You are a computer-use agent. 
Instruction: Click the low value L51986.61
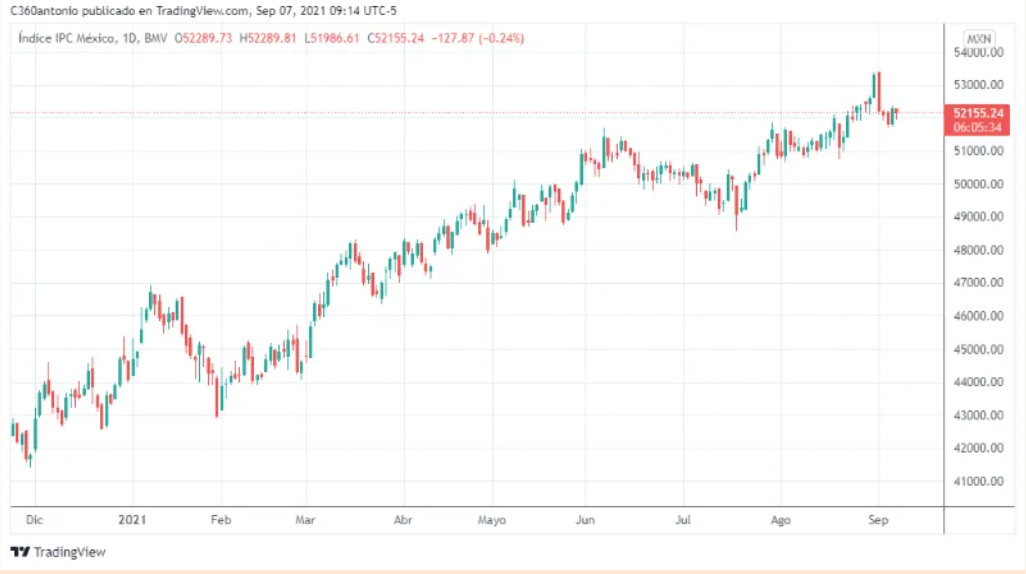pyautogui.click(x=332, y=38)
